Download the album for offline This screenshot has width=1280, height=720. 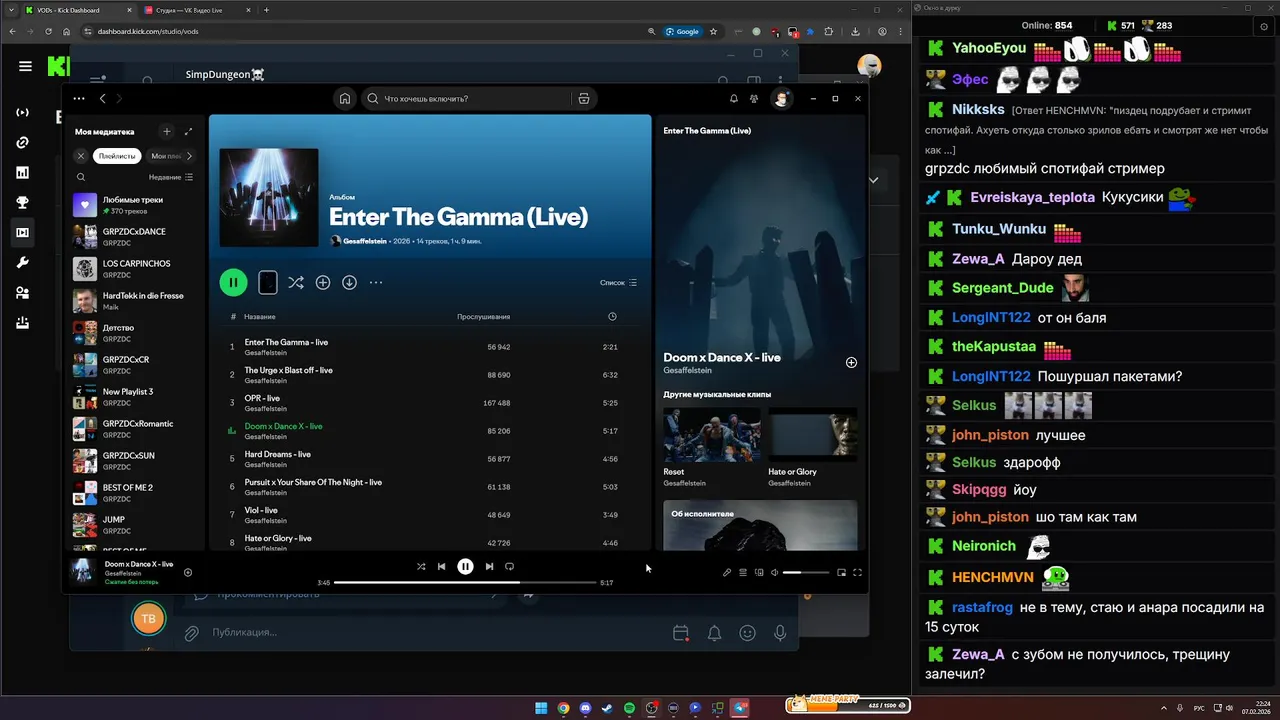(349, 283)
